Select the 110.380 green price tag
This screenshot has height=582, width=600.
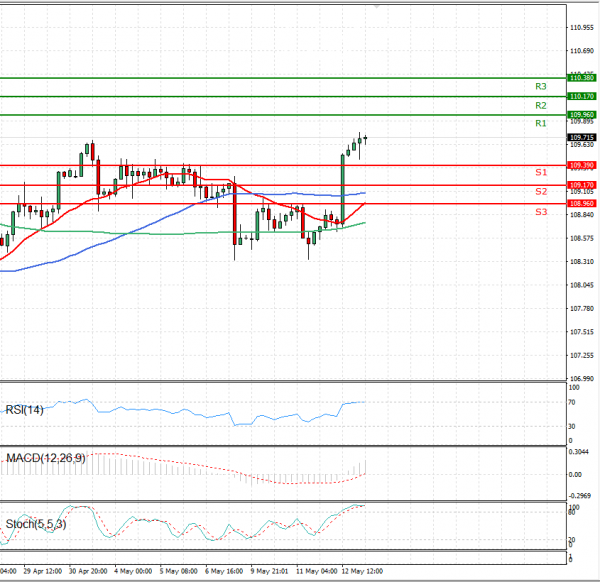581,78
